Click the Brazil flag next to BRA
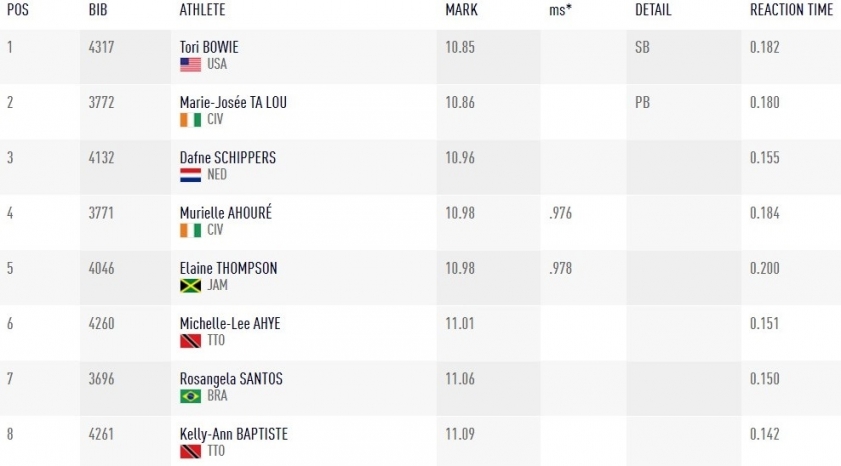841x466 pixels. [190, 396]
